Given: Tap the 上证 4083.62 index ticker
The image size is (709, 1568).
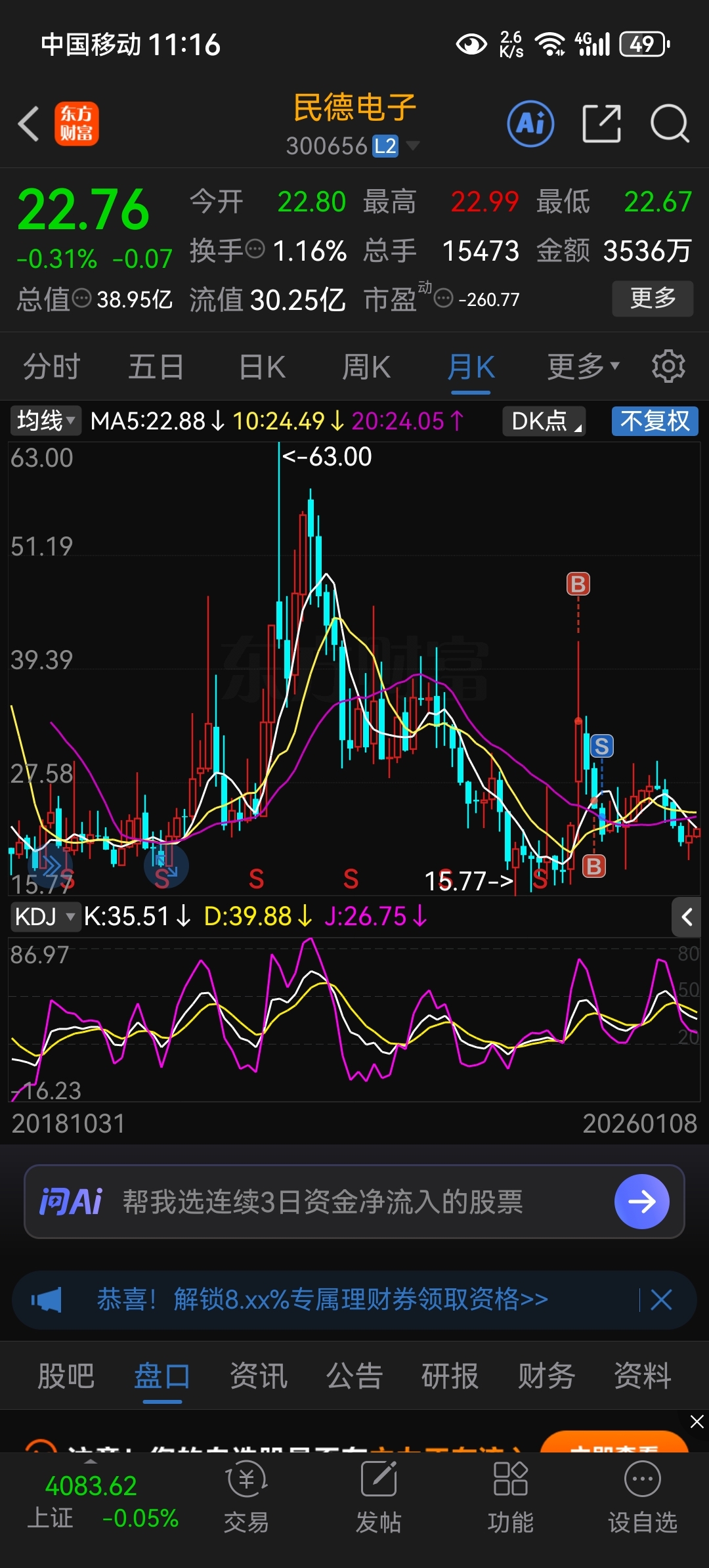Looking at the screenshot, I should coord(102,1501).
